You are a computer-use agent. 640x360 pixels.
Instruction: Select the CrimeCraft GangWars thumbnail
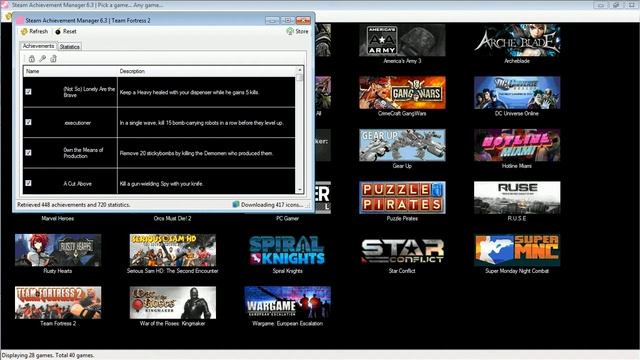(402, 93)
